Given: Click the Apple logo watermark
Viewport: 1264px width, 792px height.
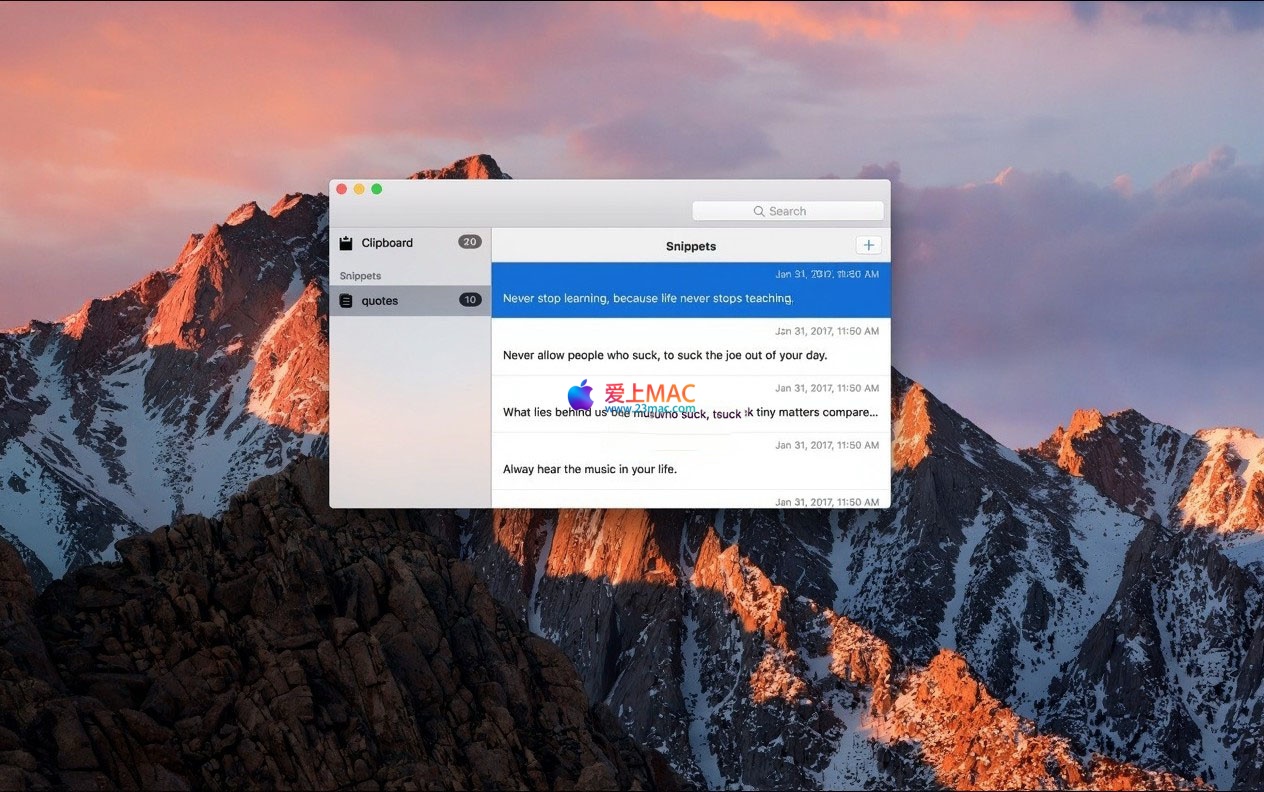Looking at the screenshot, I should click(580, 395).
